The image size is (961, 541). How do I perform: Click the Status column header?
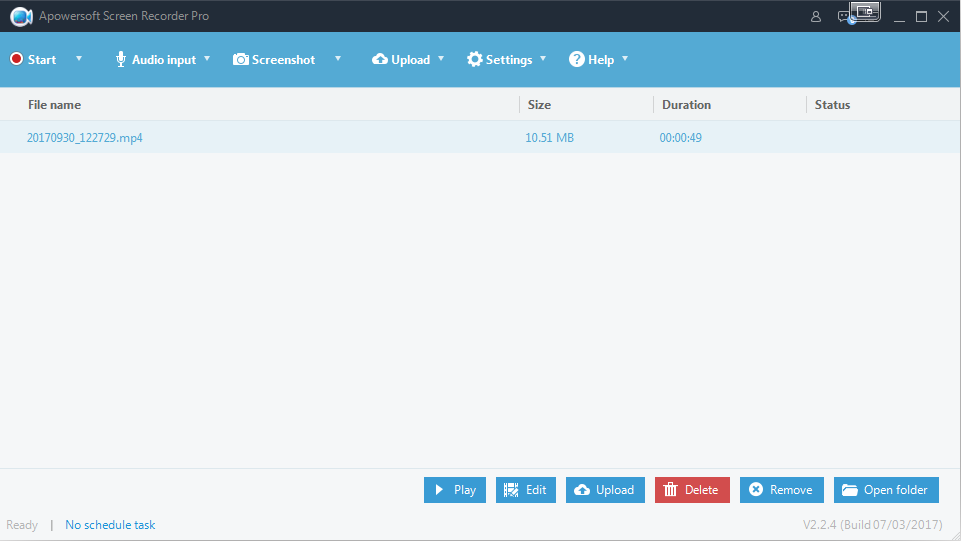[832, 105]
